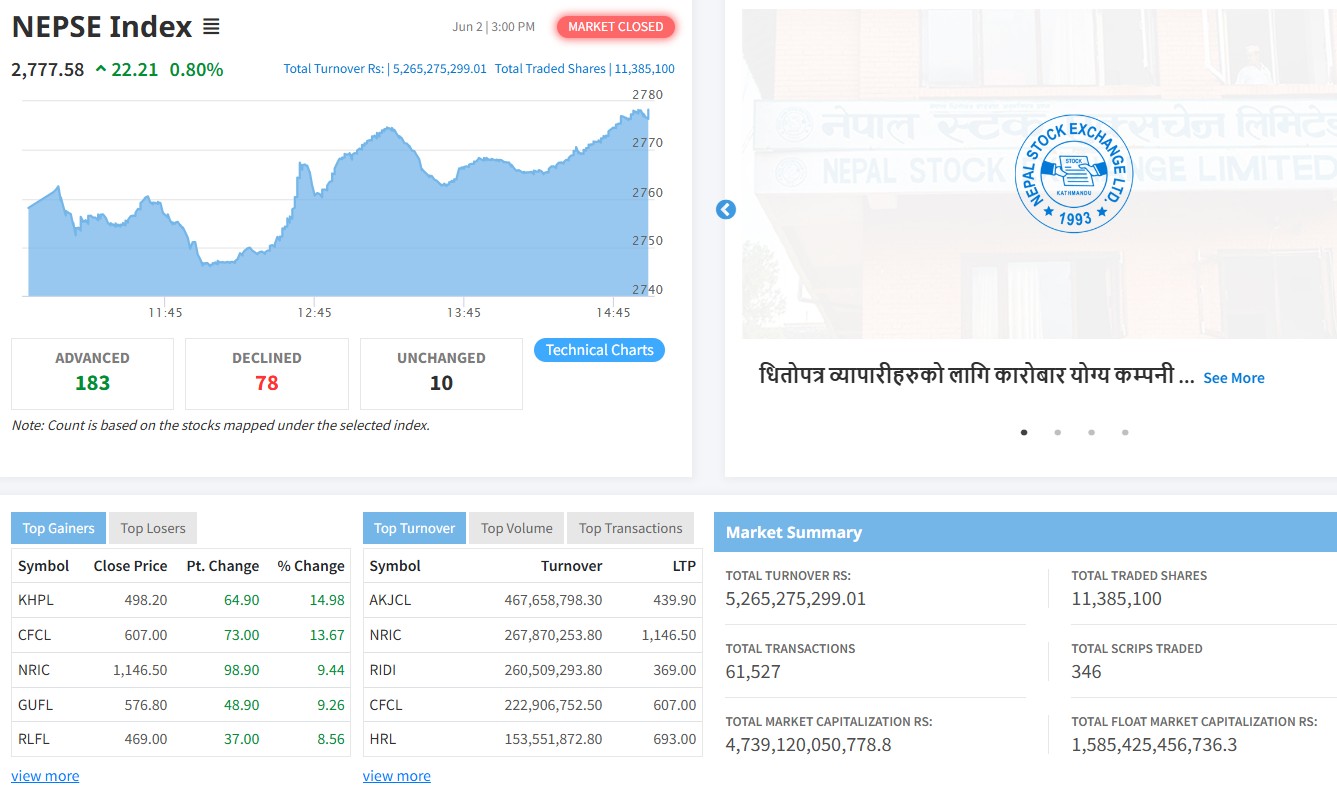The image size is (1337, 795).
Task: Click the 12:45 time label on chart
Action: (x=314, y=313)
